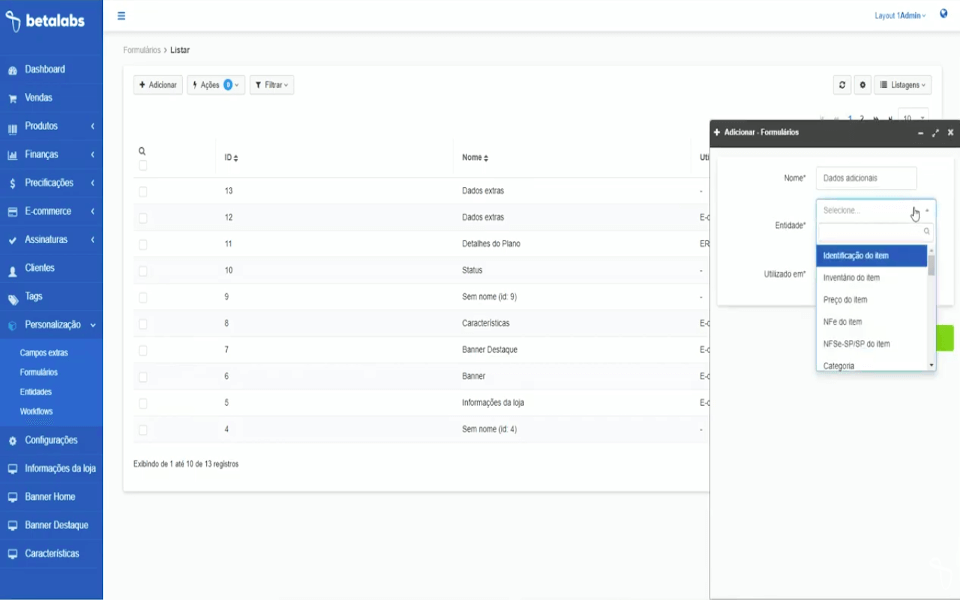Click the globe icon in the header

(x=943, y=14)
